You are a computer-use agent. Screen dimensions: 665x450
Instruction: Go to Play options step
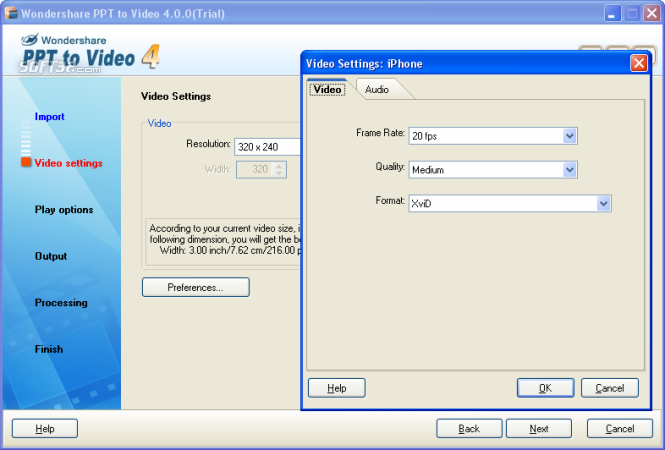pyautogui.click(x=64, y=210)
